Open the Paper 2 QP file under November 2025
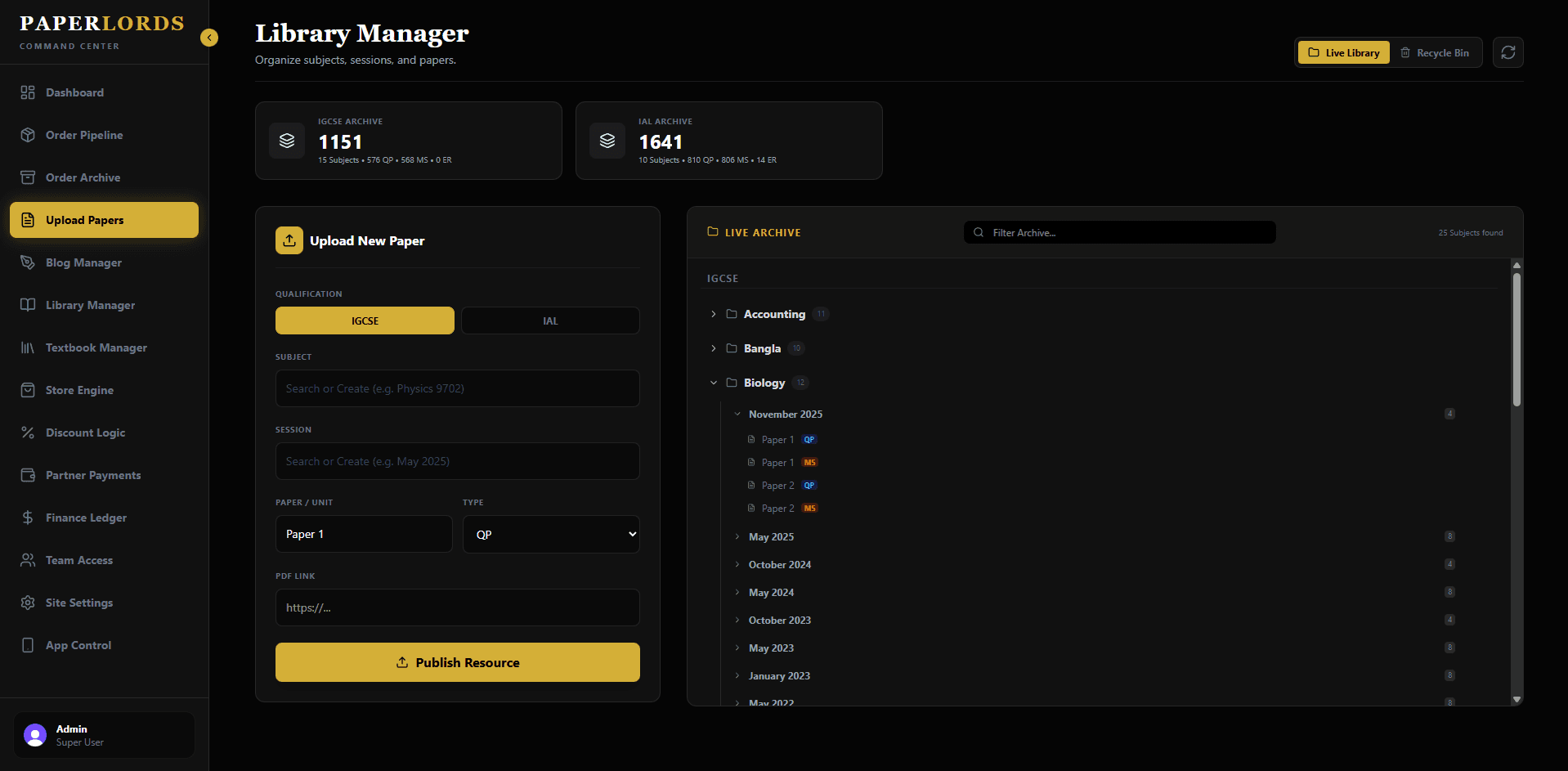Viewport: 1568px width, 771px height. 782,486
